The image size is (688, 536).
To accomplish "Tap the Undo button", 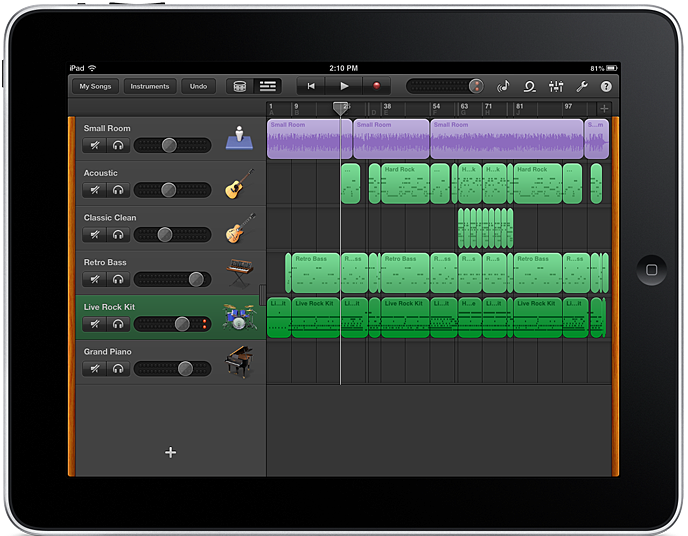I will [198, 86].
